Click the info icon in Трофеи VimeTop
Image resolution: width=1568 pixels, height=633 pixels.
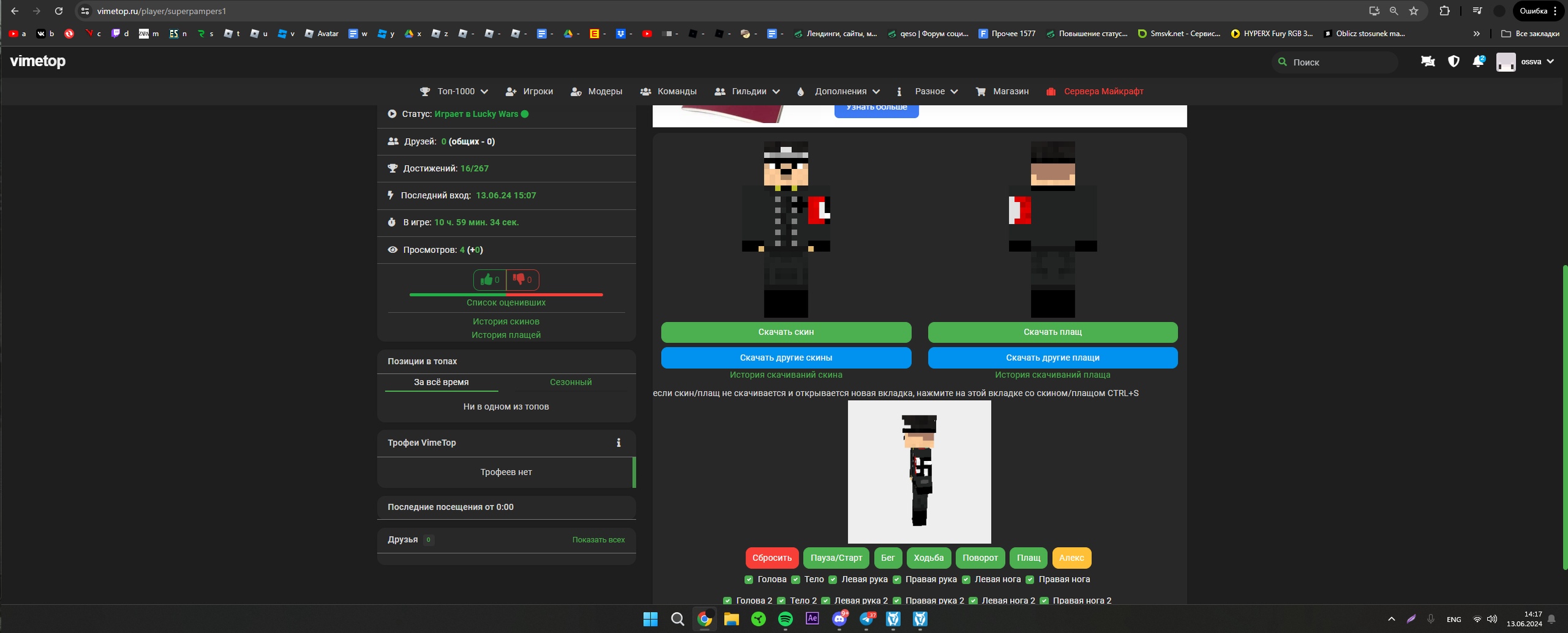click(619, 443)
